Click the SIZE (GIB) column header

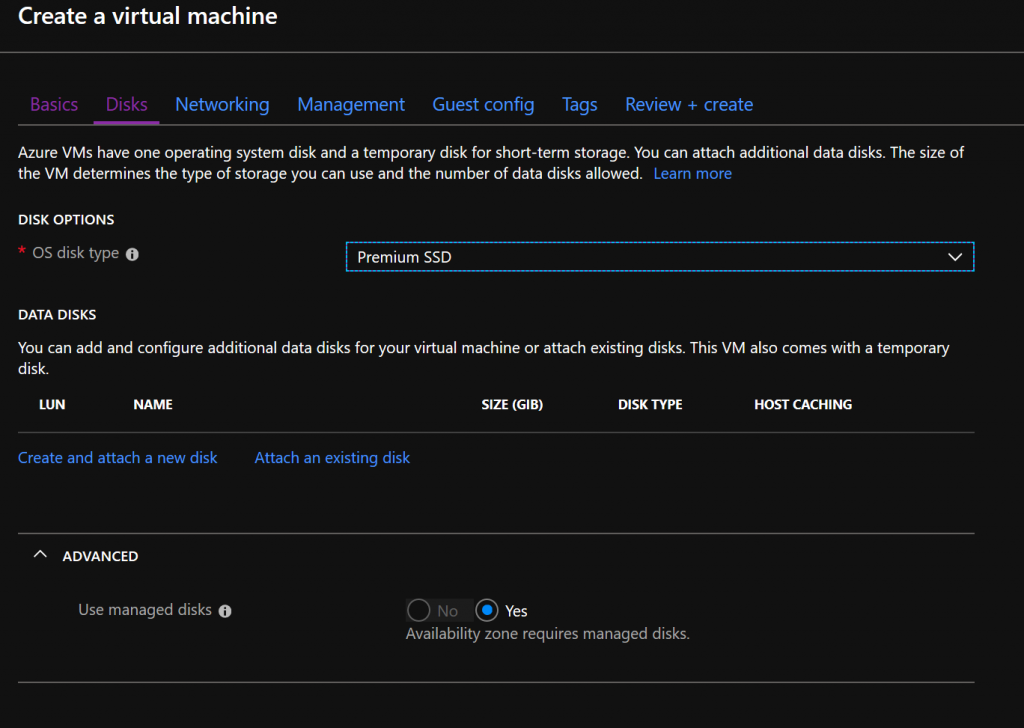point(512,404)
